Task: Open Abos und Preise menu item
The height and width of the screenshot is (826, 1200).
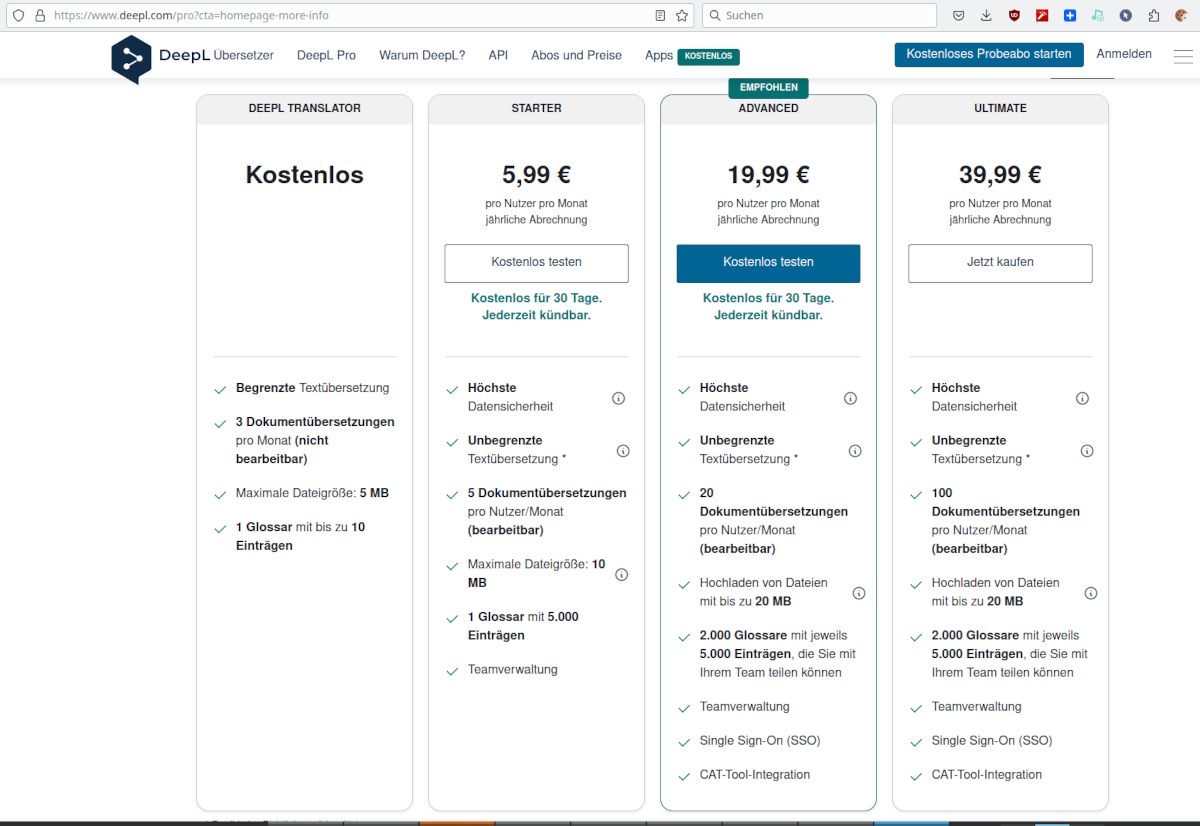Action: pyautogui.click(x=576, y=56)
